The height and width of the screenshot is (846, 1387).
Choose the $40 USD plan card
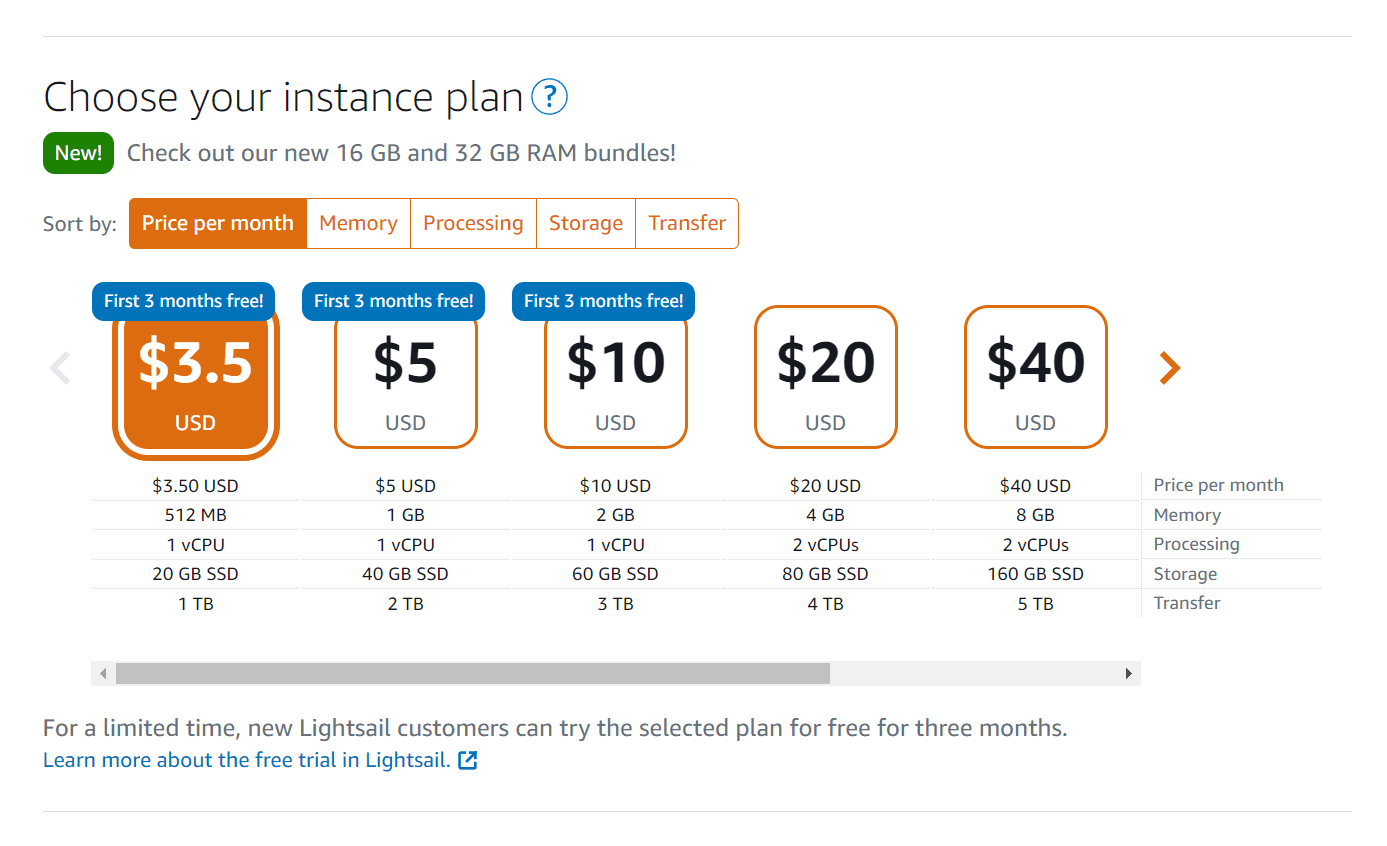tap(1035, 377)
